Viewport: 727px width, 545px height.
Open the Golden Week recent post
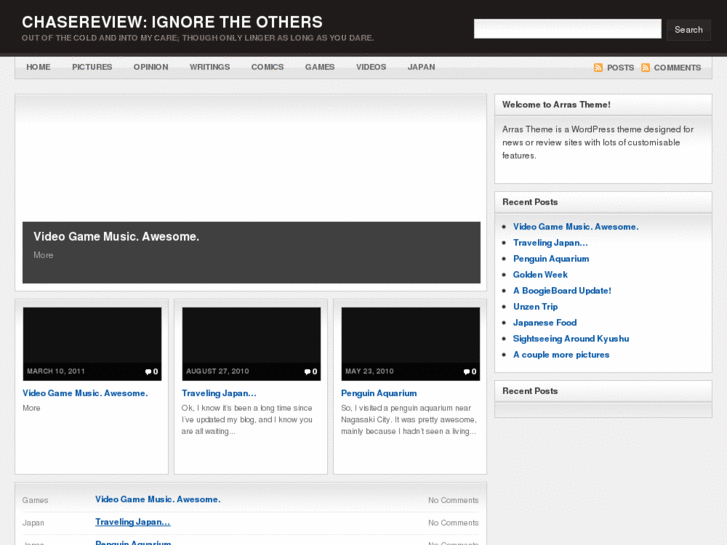[540, 275]
